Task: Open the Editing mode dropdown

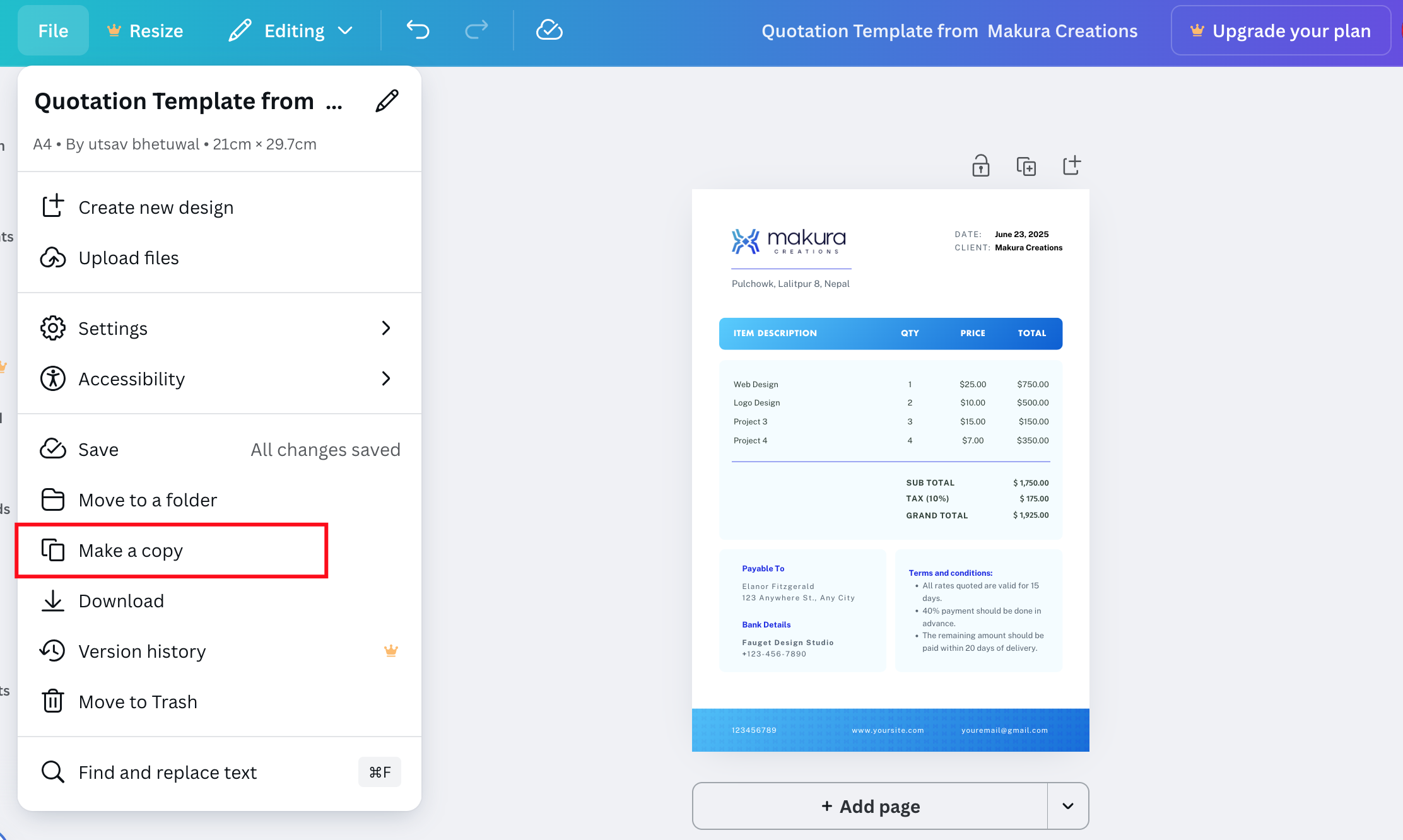Action: tap(291, 30)
